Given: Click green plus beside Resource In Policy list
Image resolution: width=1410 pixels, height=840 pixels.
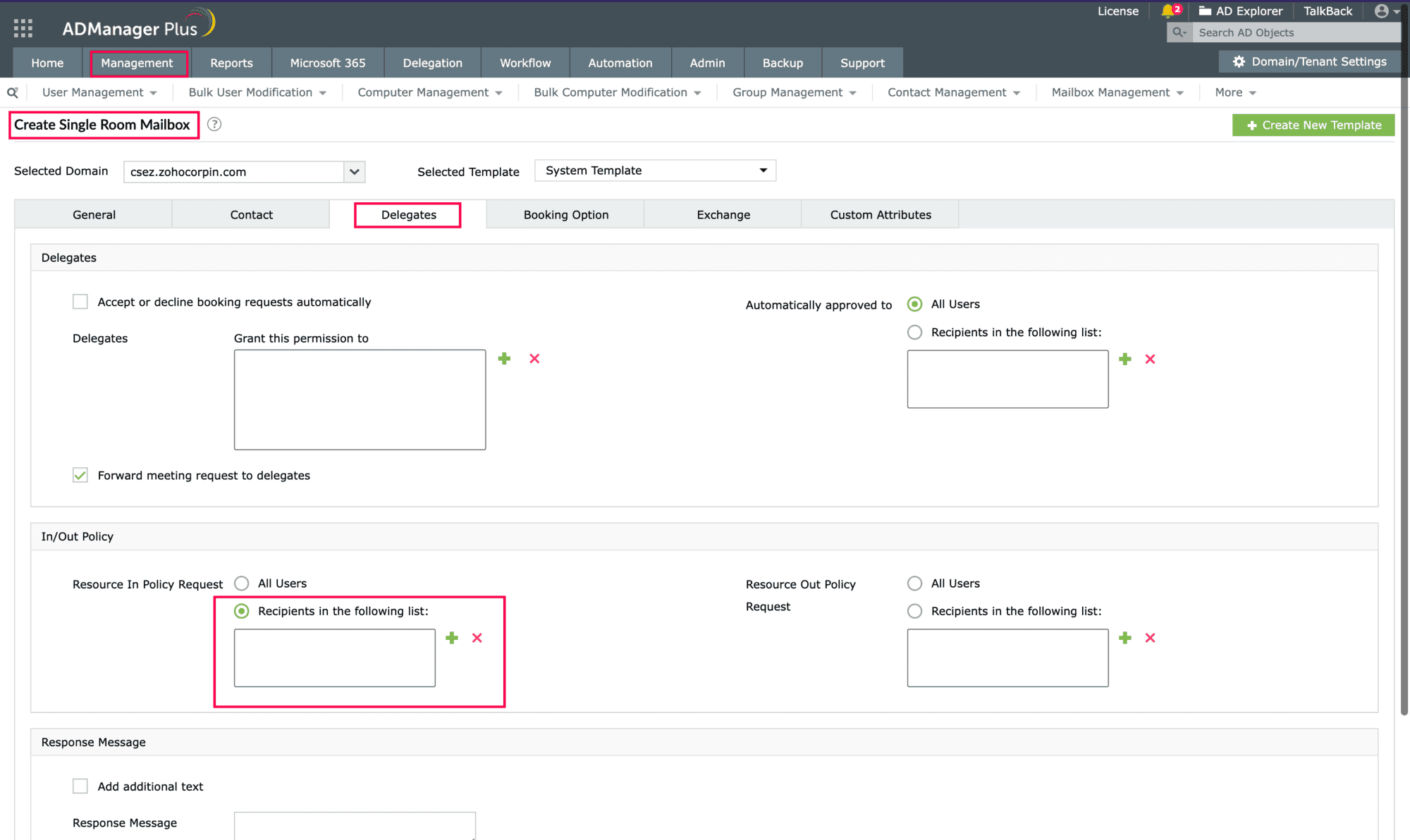Looking at the screenshot, I should click(452, 638).
